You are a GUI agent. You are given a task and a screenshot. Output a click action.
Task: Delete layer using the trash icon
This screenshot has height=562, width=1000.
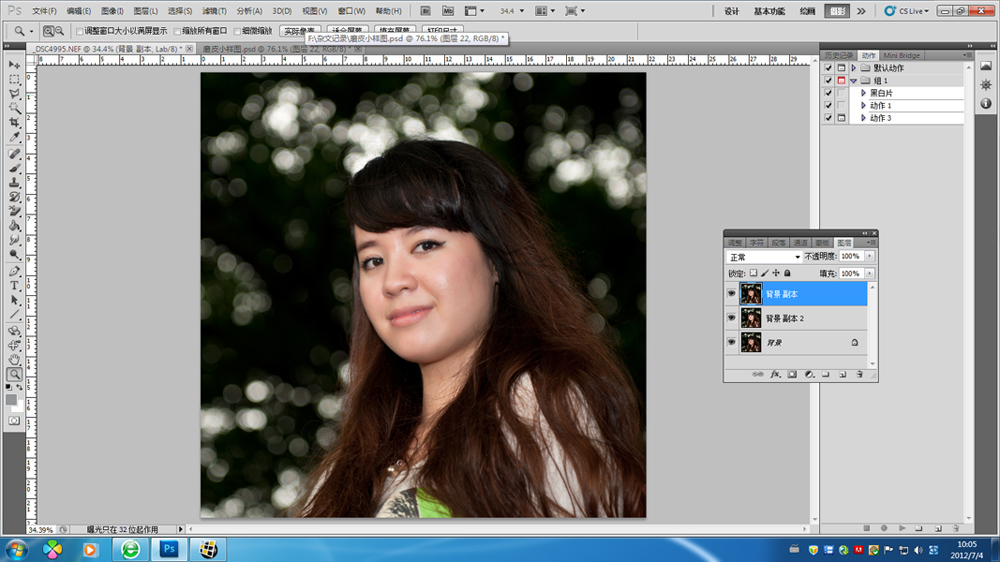pos(858,374)
